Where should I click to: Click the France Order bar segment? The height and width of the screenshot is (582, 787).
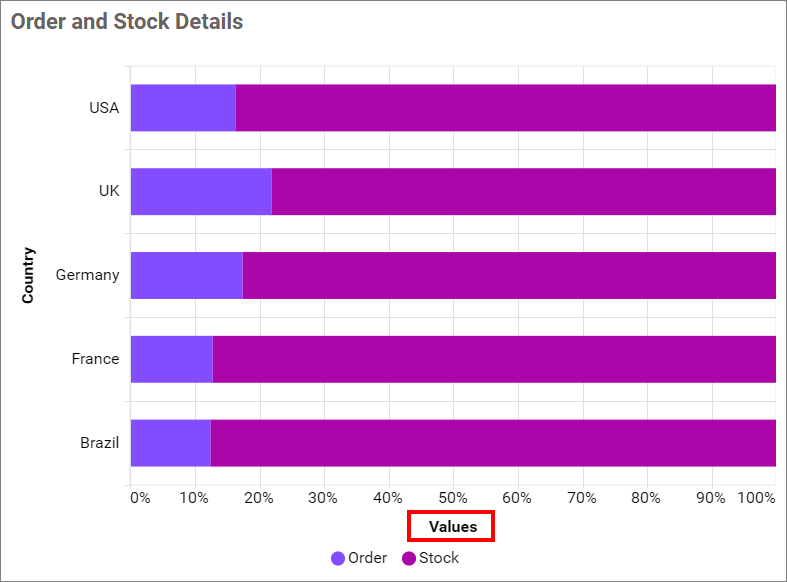(171, 359)
